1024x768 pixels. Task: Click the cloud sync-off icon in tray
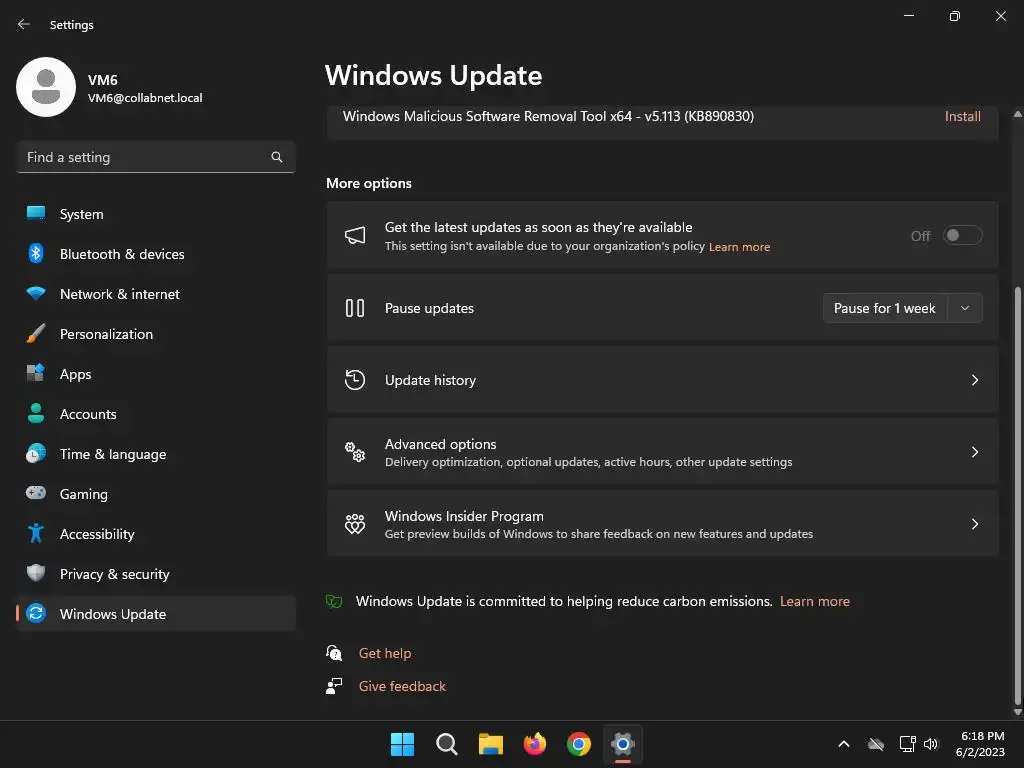(876, 744)
